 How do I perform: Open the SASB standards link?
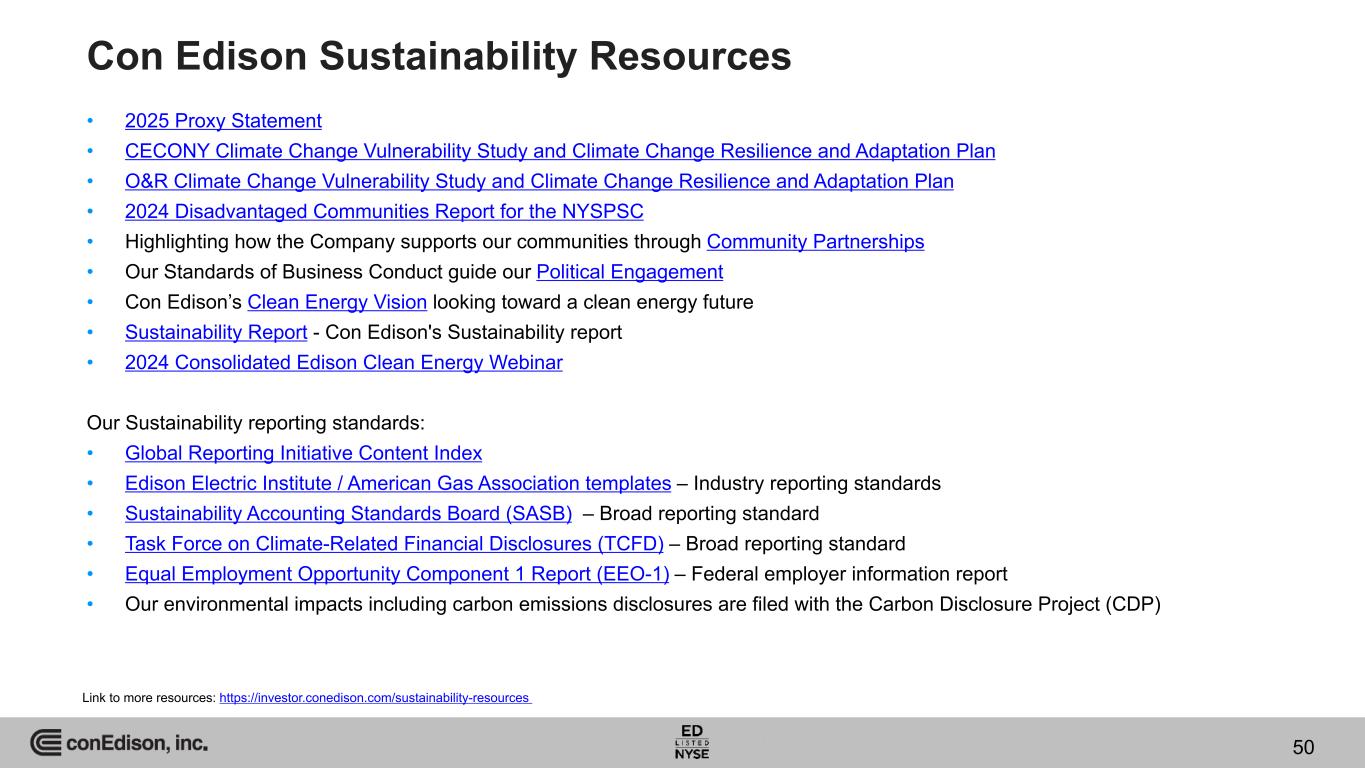pyautogui.click(x=348, y=514)
